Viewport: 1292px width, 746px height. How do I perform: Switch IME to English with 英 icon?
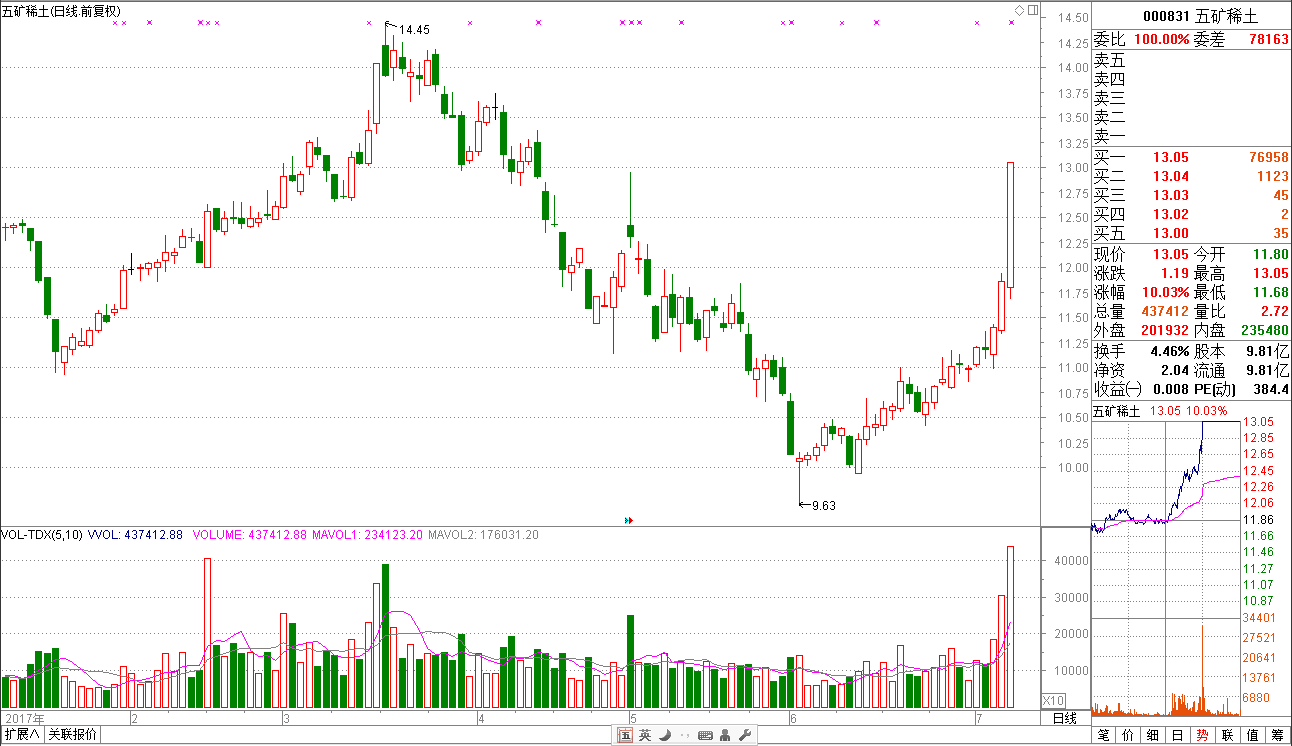[645, 735]
